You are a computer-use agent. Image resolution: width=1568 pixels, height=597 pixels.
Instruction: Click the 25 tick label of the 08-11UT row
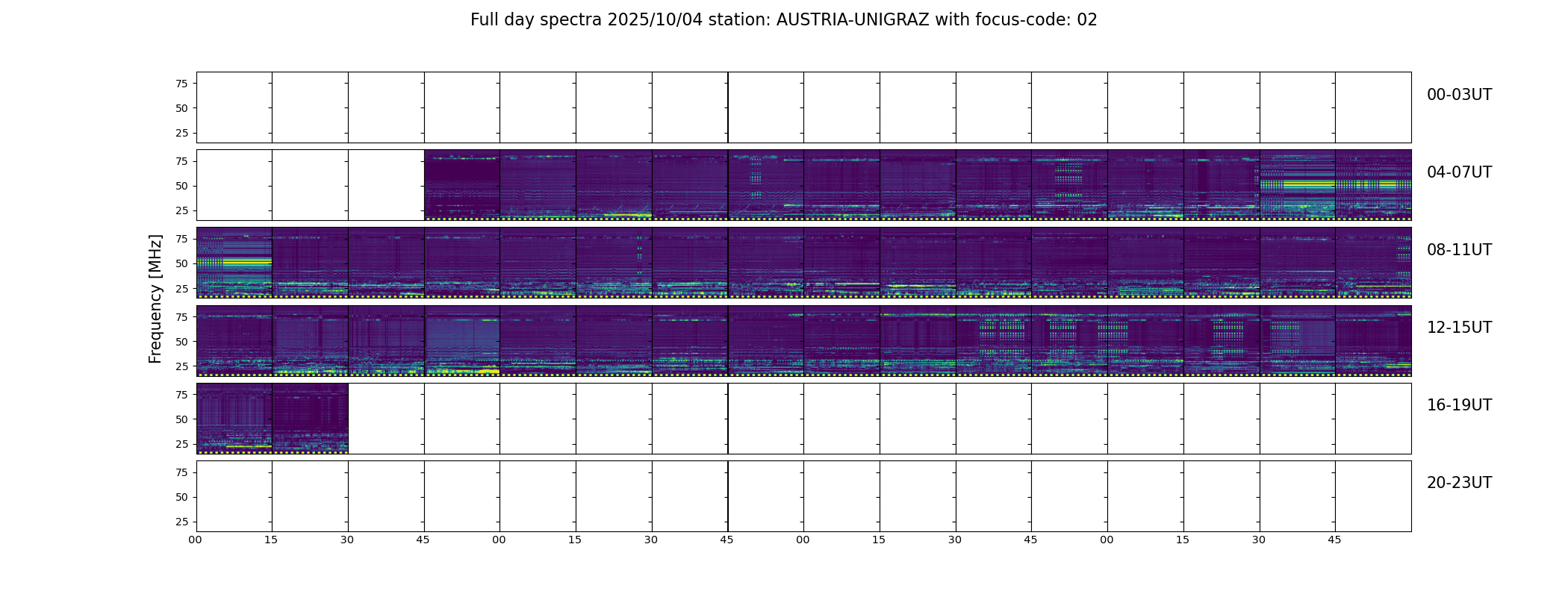(x=181, y=288)
